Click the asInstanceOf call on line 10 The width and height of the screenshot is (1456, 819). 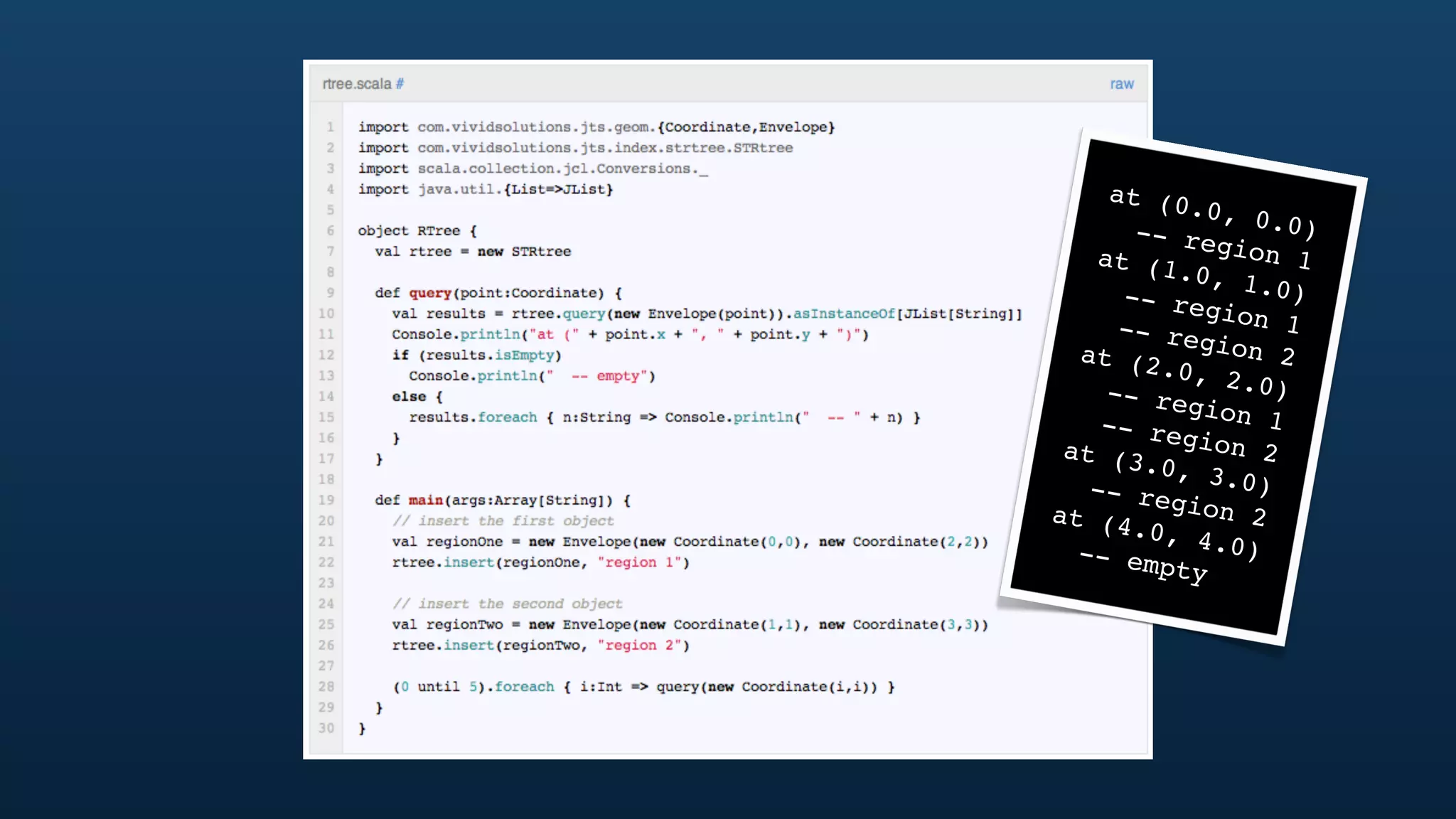pyautogui.click(x=844, y=314)
